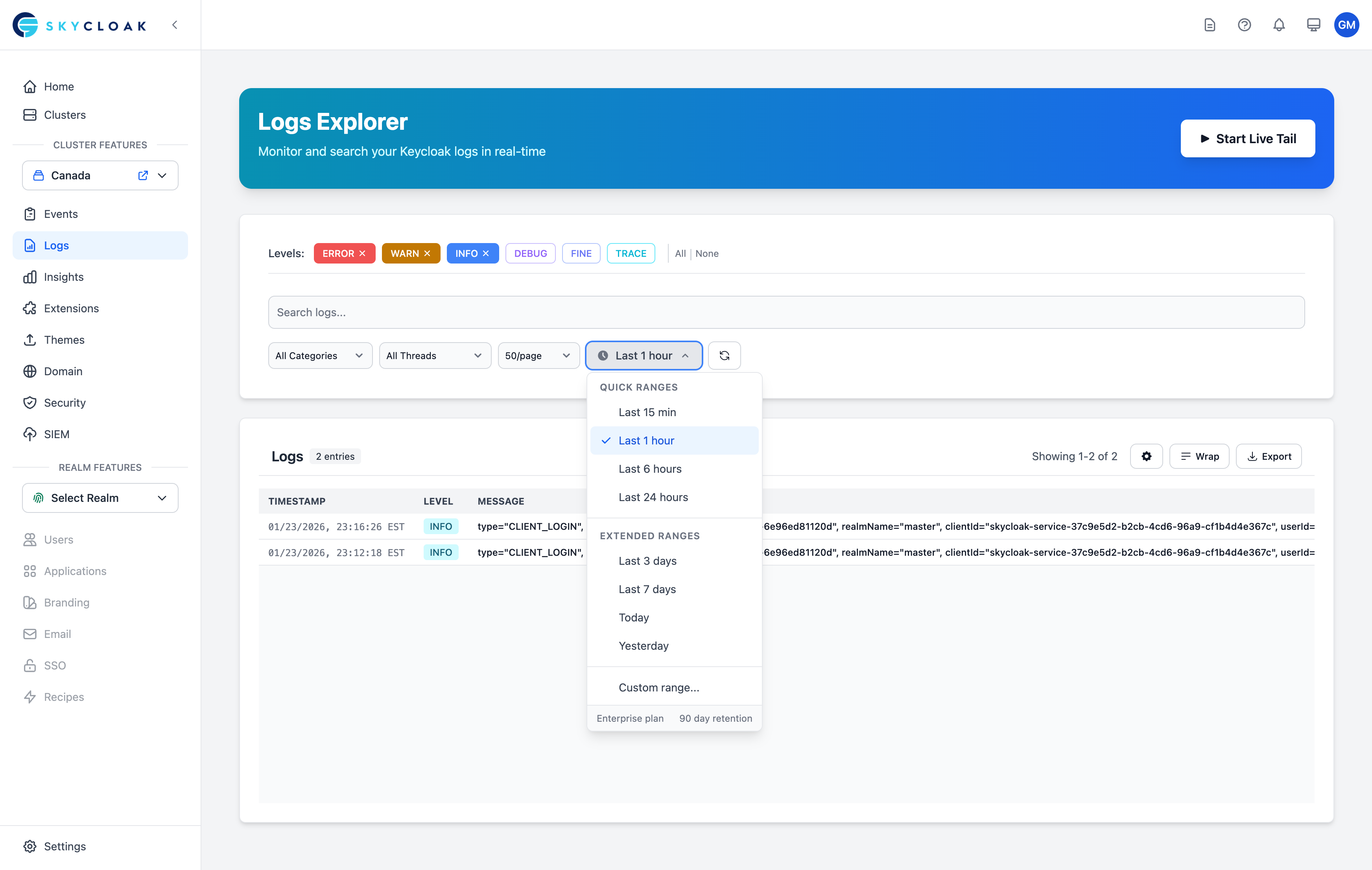Choose Custom range from the time menu
Image resolution: width=1372 pixels, height=870 pixels.
coord(659,687)
